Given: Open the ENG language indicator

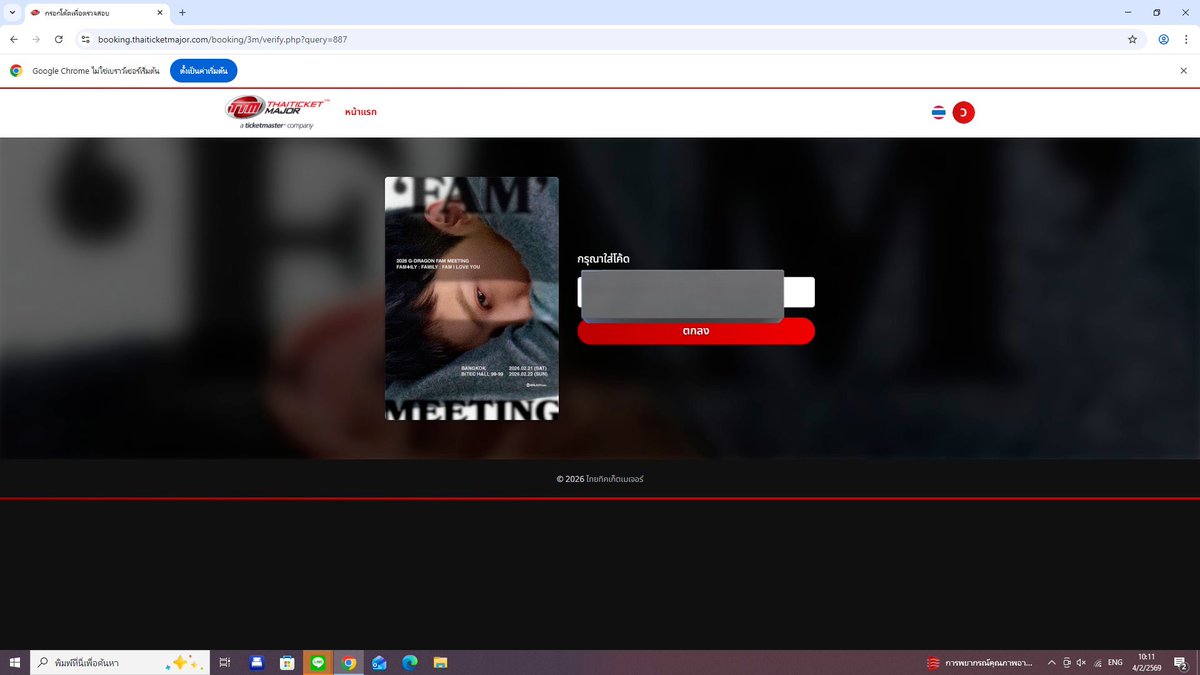Looking at the screenshot, I should (x=1115, y=662).
